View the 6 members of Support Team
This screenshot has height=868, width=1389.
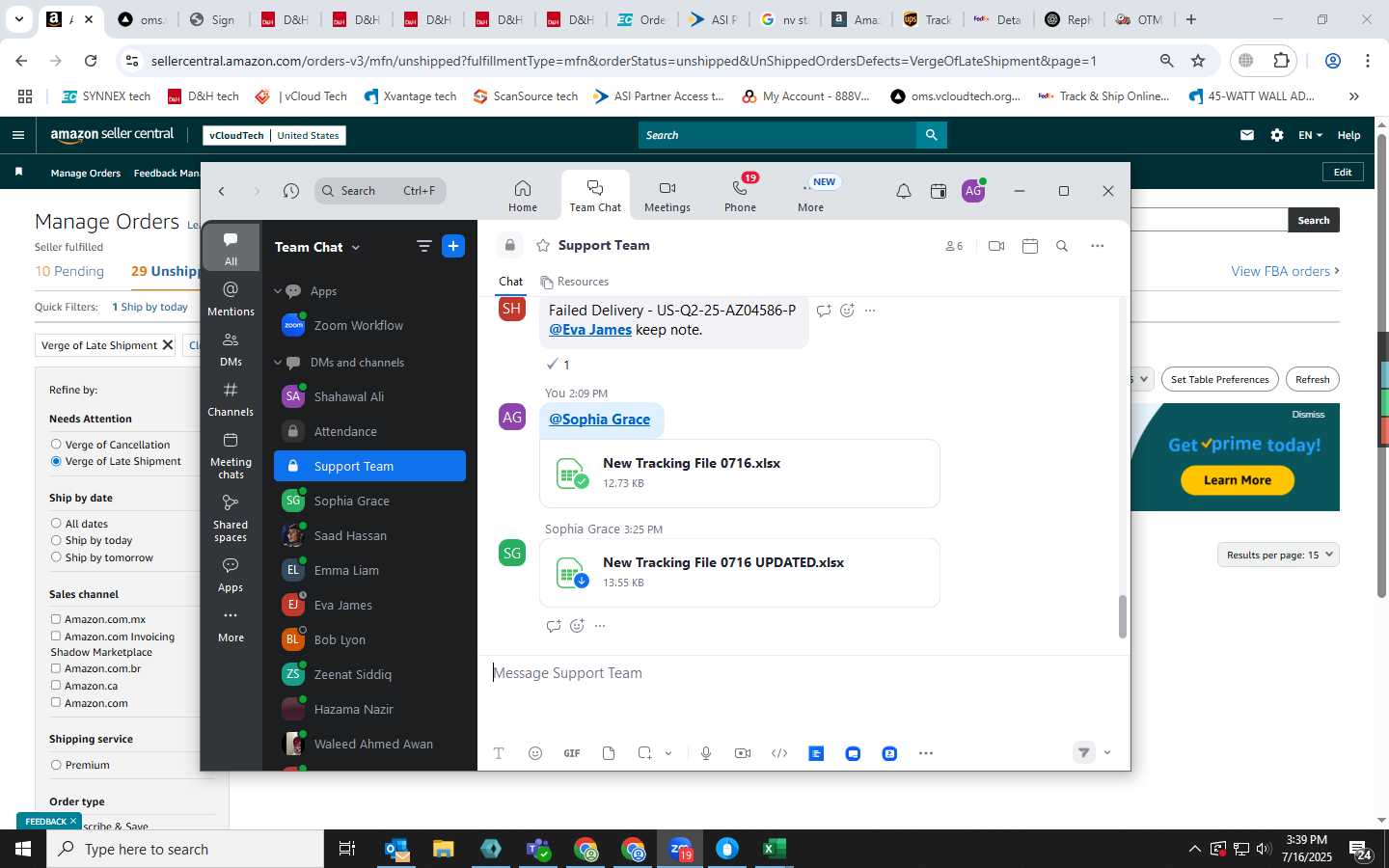click(954, 246)
